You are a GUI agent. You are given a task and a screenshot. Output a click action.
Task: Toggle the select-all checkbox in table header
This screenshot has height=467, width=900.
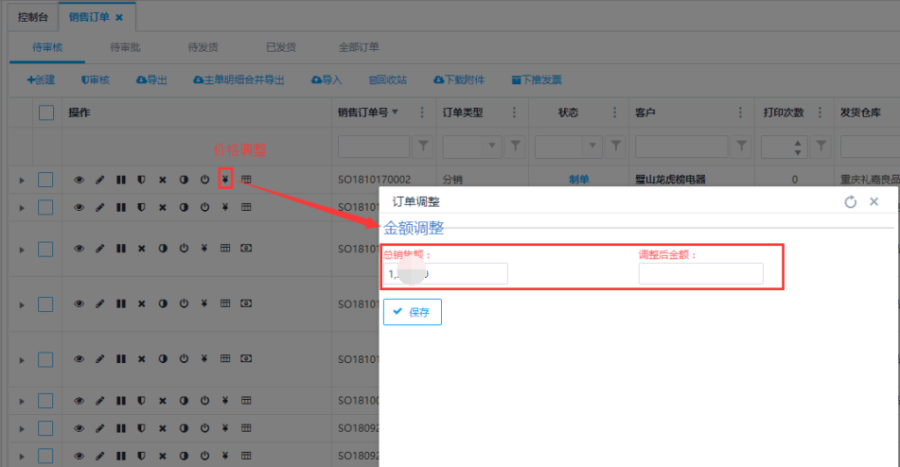coord(46,113)
